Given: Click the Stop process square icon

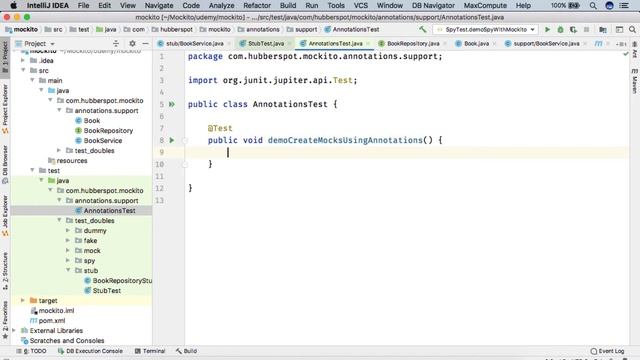Looking at the screenshot, I should pos(587,29).
